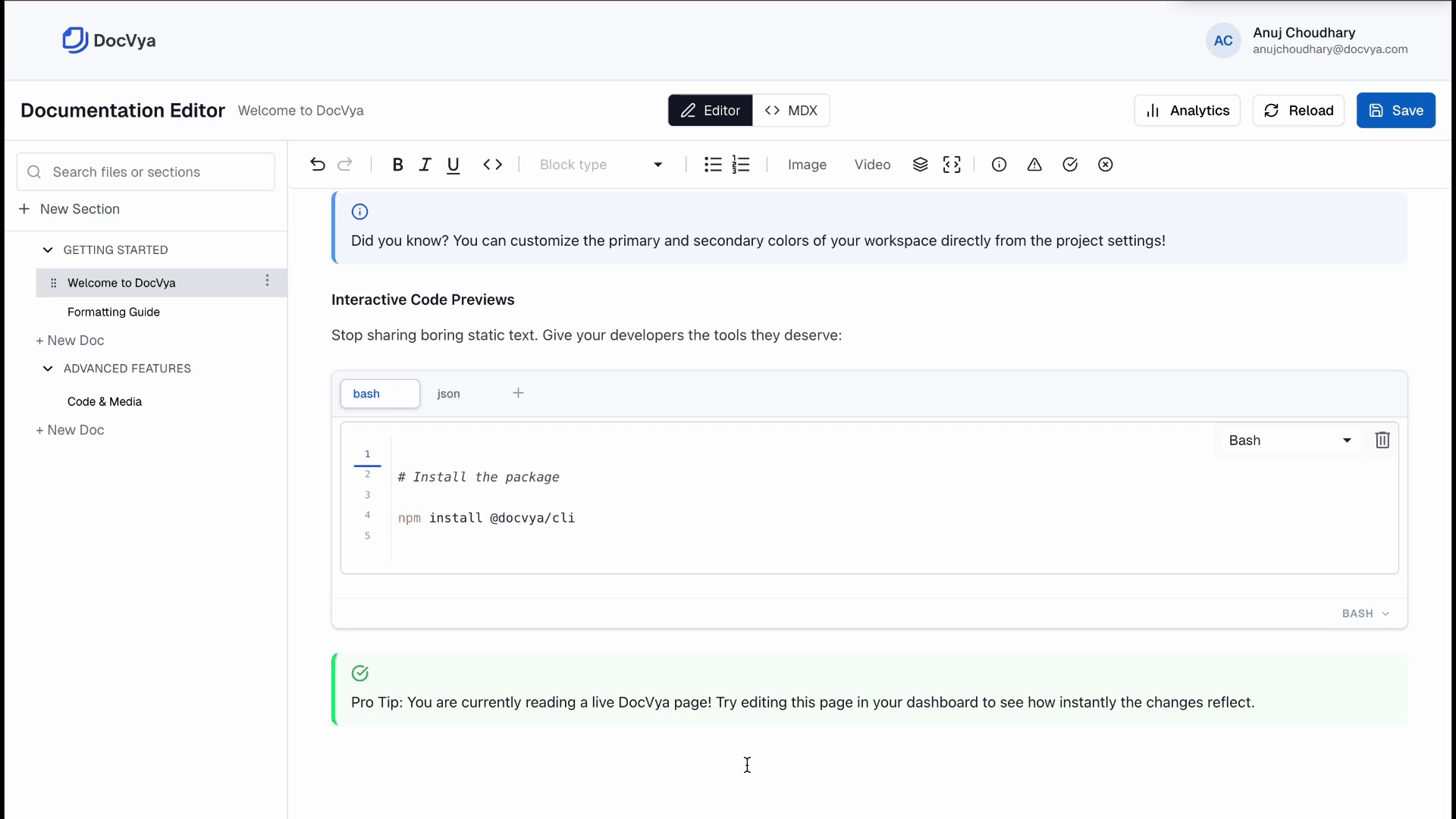Switch to the MDX view
The height and width of the screenshot is (819, 1456).
click(x=792, y=110)
